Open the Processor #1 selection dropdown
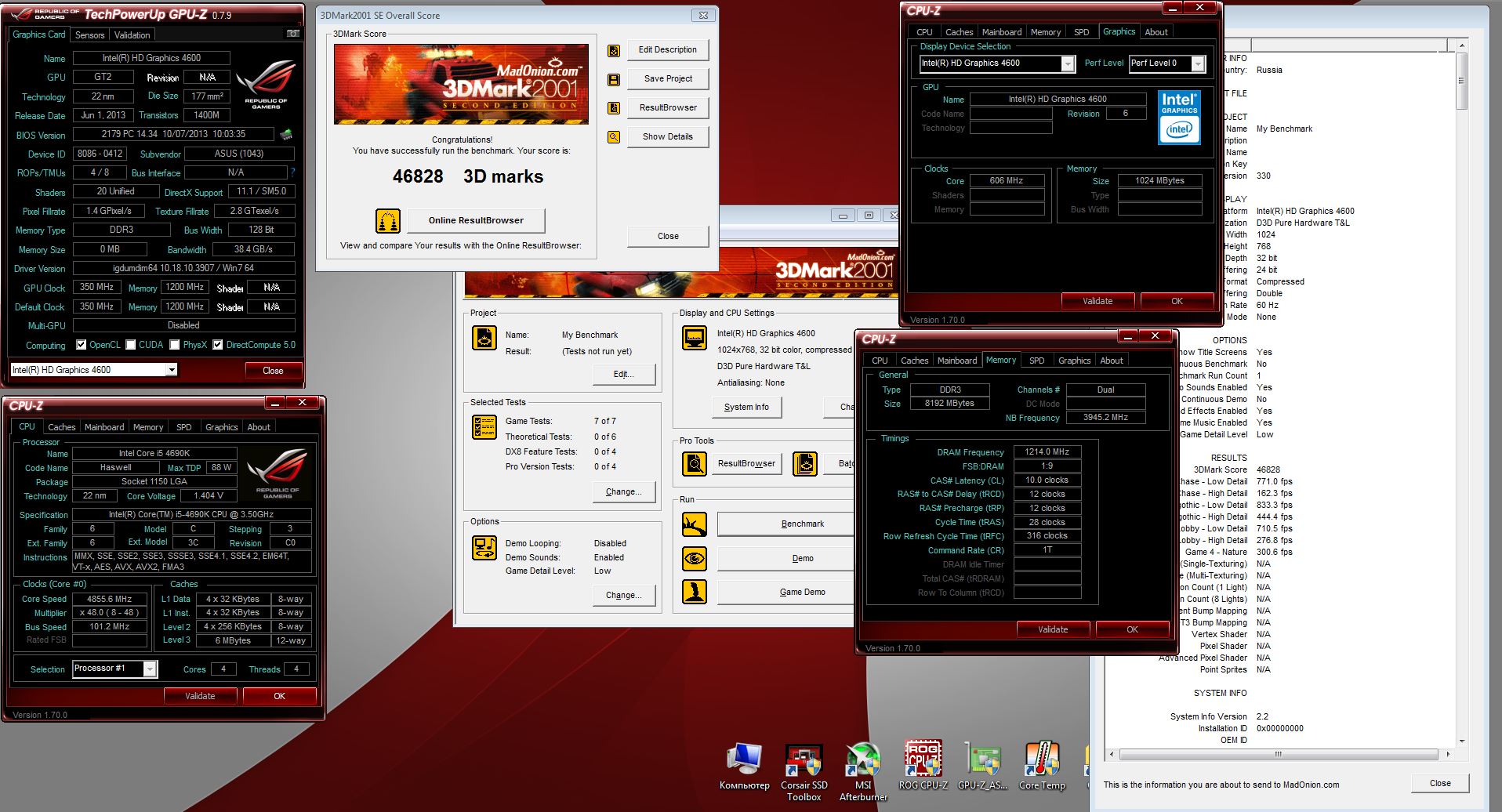 [x=150, y=669]
